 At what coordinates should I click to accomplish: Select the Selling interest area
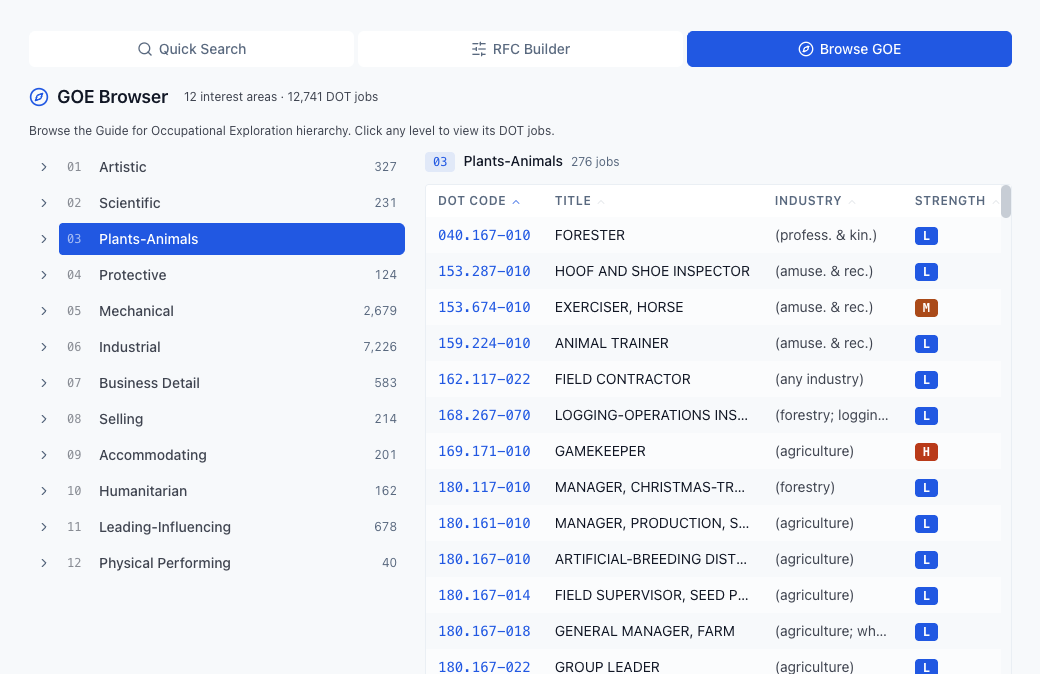(x=231, y=419)
